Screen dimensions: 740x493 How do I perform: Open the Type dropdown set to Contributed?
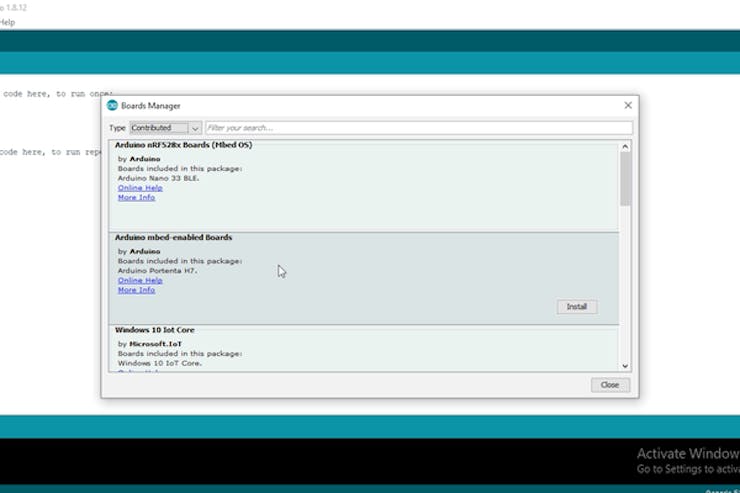[x=166, y=128]
